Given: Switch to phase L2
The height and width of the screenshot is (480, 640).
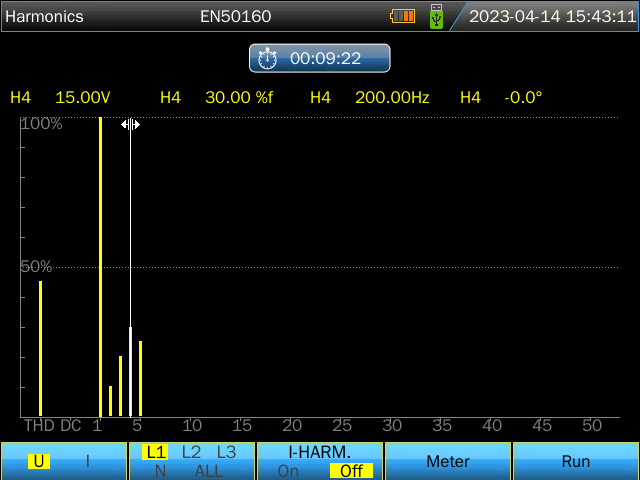Looking at the screenshot, I should [x=191, y=452].
